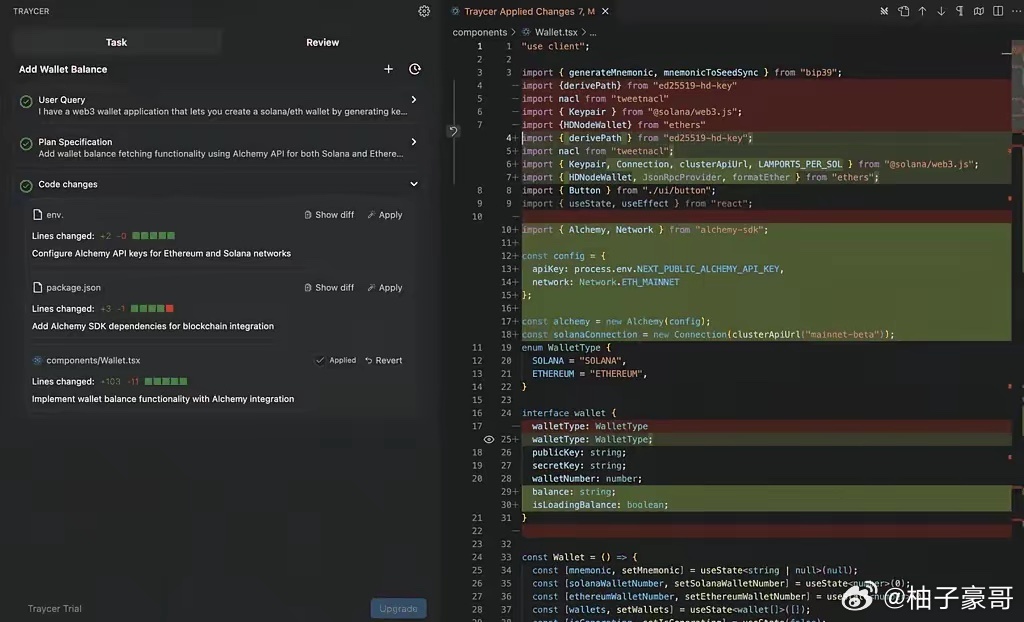Image resolution: width=1024 pixels, height=622 pixels.
Task: Click the User Query green check icon
Action: tap(26, 101)
